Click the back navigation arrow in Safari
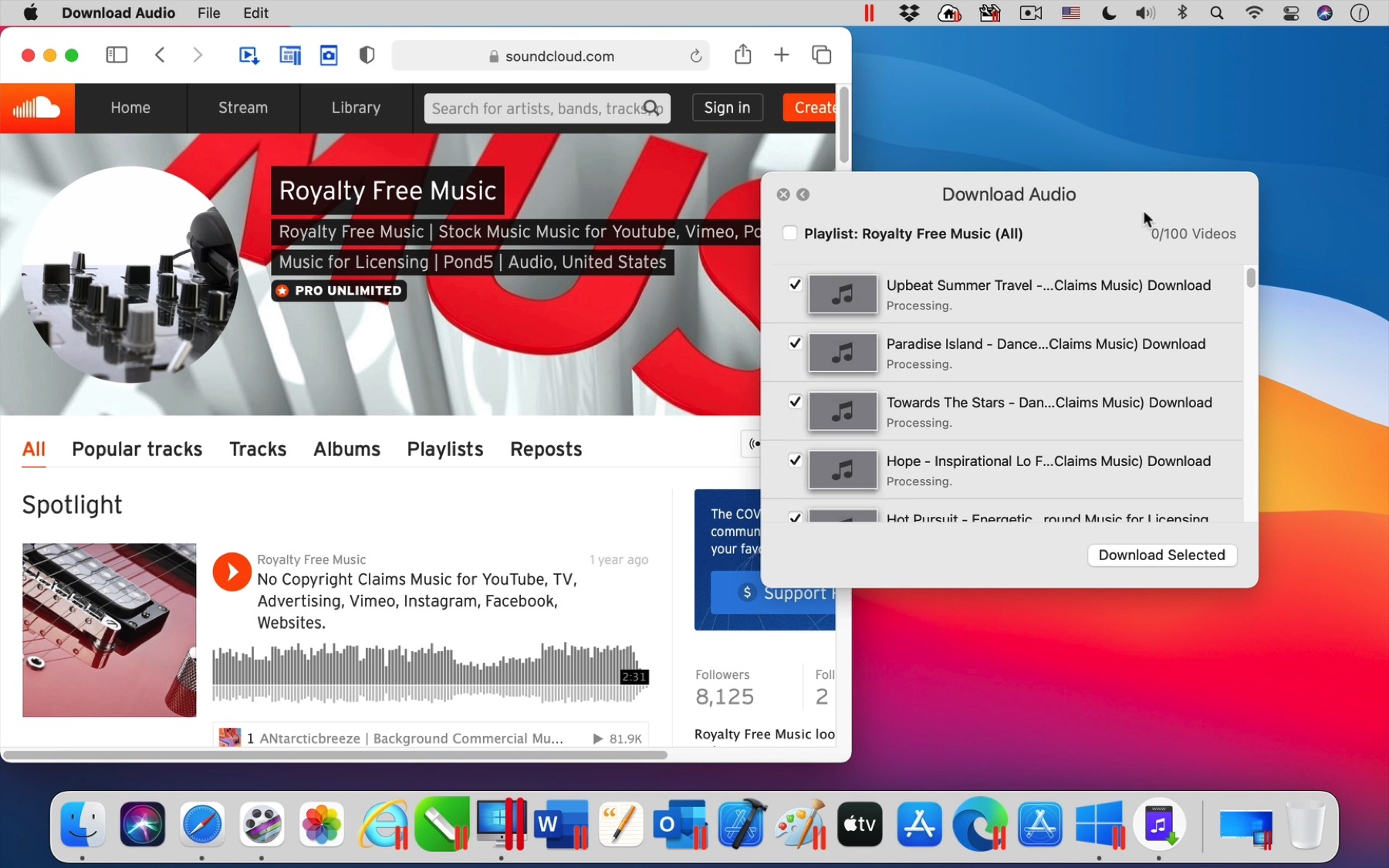This screenshot has width=1389, height=868. click(160, 55)
